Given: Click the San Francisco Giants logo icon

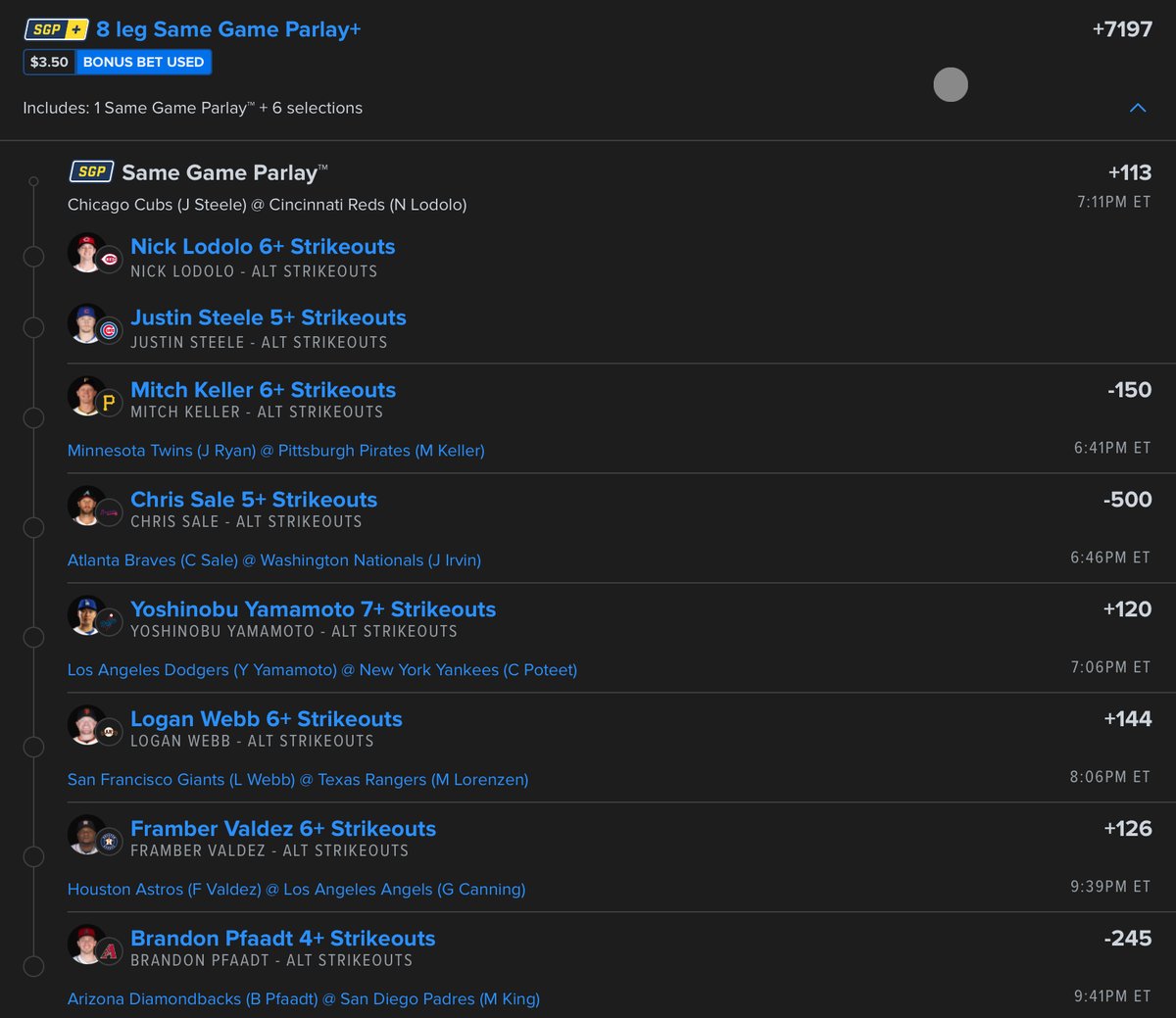Looking at the screenshot, I should tap(109, 732).
